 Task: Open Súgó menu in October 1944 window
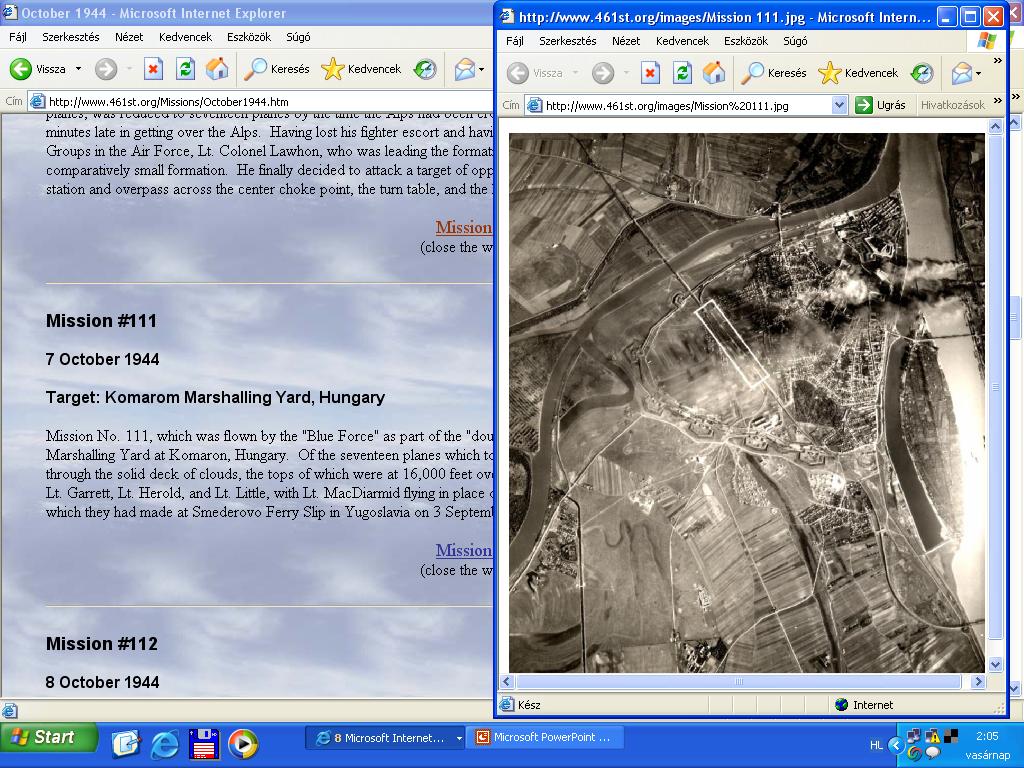[x=298, y=37]
